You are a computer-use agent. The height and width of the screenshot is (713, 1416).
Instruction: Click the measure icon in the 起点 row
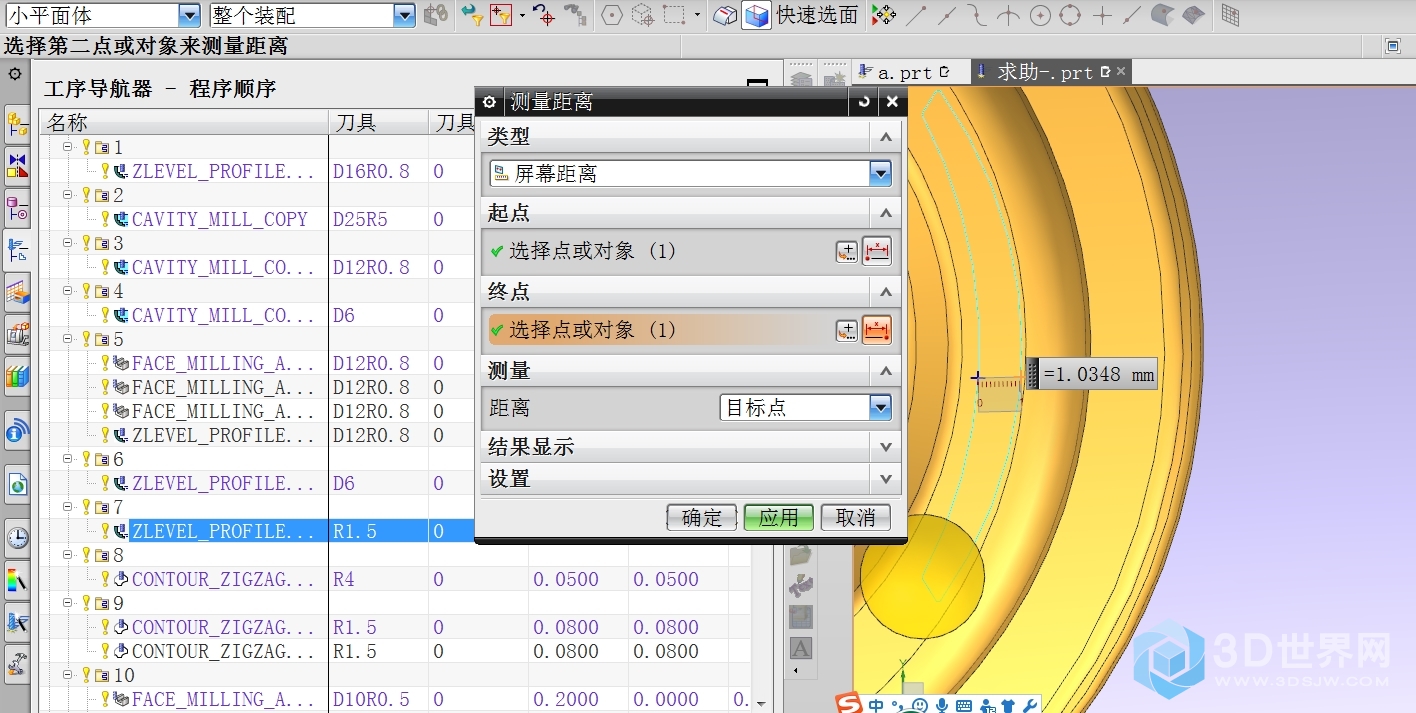[x=876, y=252]
